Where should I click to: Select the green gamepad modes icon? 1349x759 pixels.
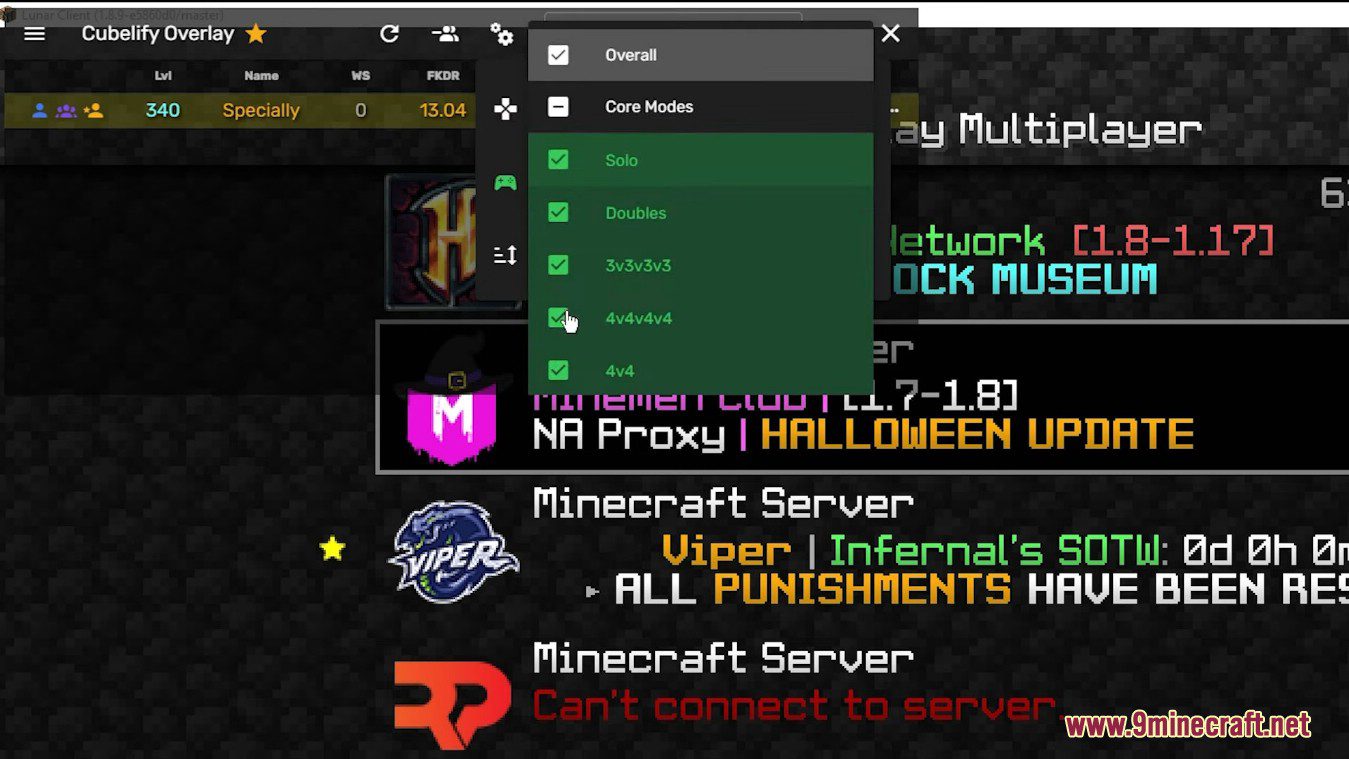click(505, 182)
